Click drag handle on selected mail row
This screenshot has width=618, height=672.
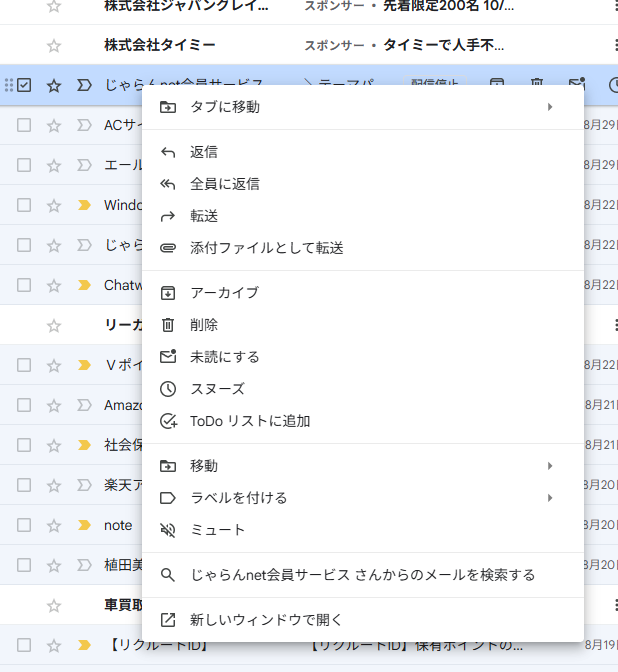(9, 85)
